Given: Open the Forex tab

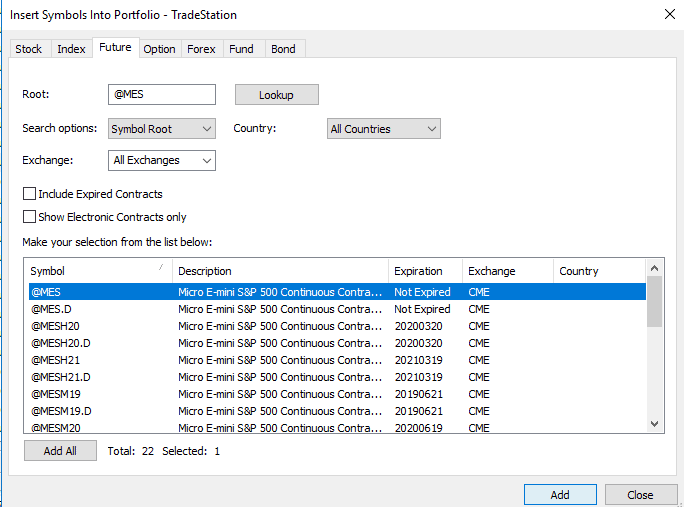Looking at the screenshot, I should [x=201, y=49].
